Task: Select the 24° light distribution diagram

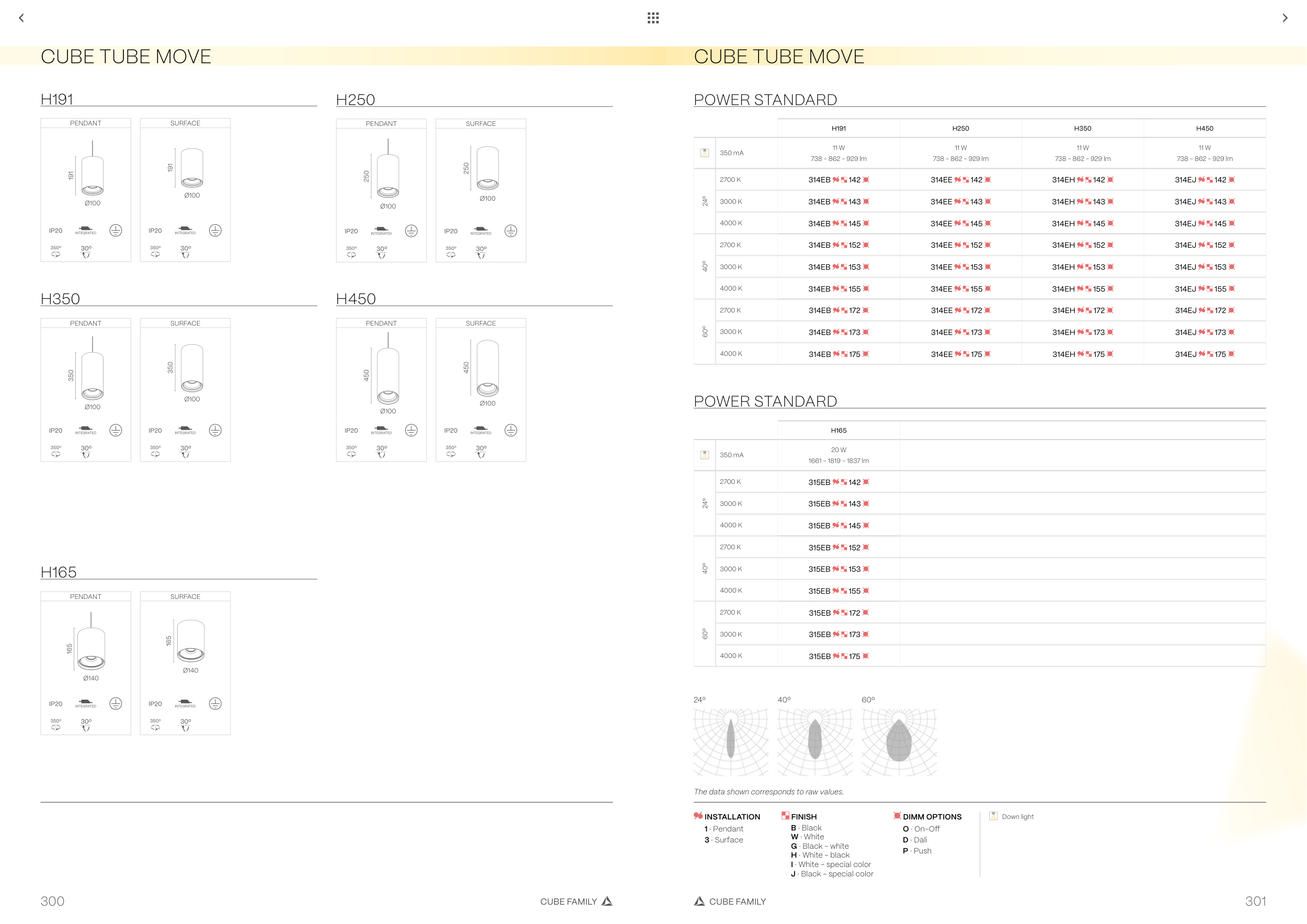Action: (731, 742)
